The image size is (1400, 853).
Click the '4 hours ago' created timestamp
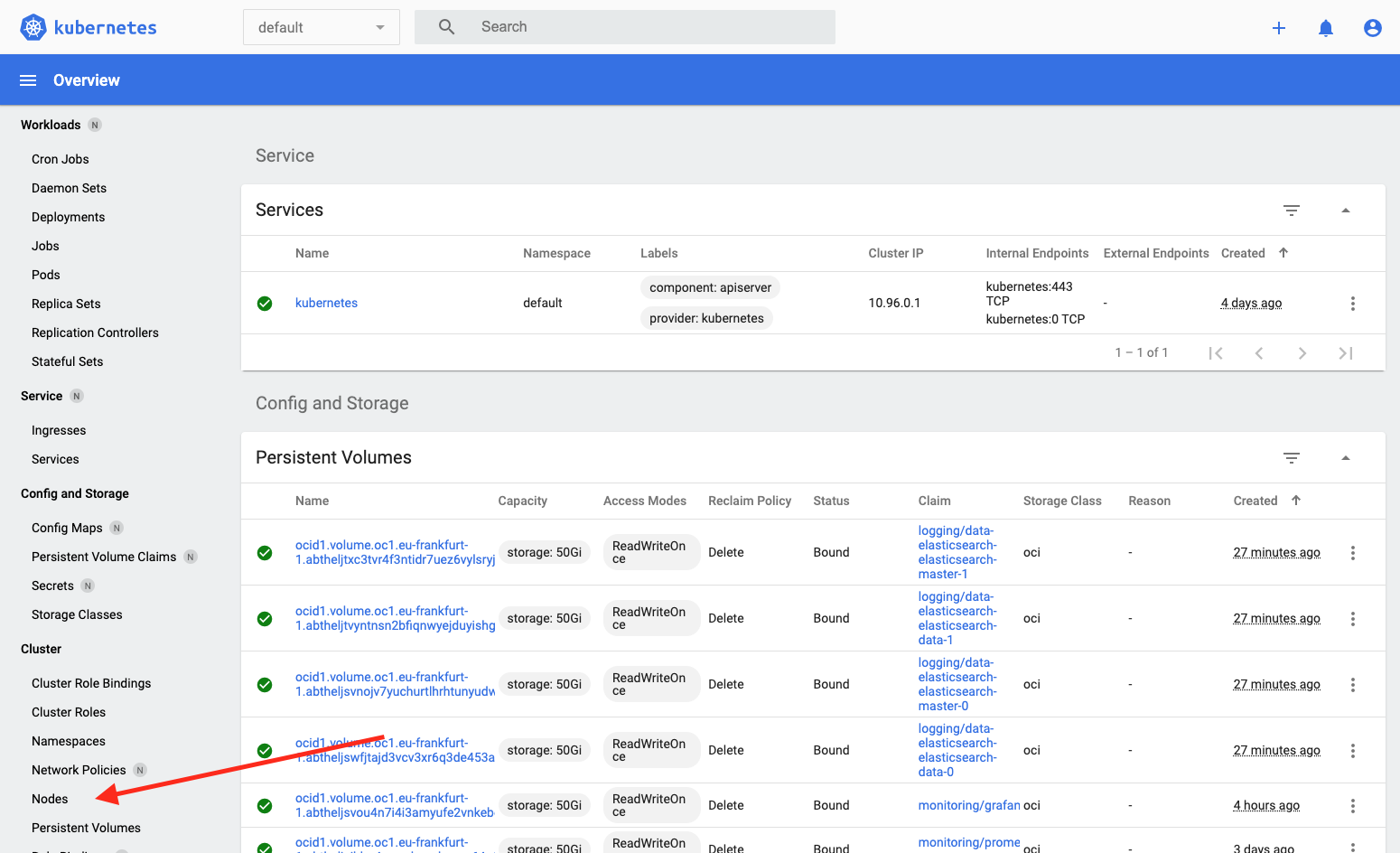tap(1266, 805)
